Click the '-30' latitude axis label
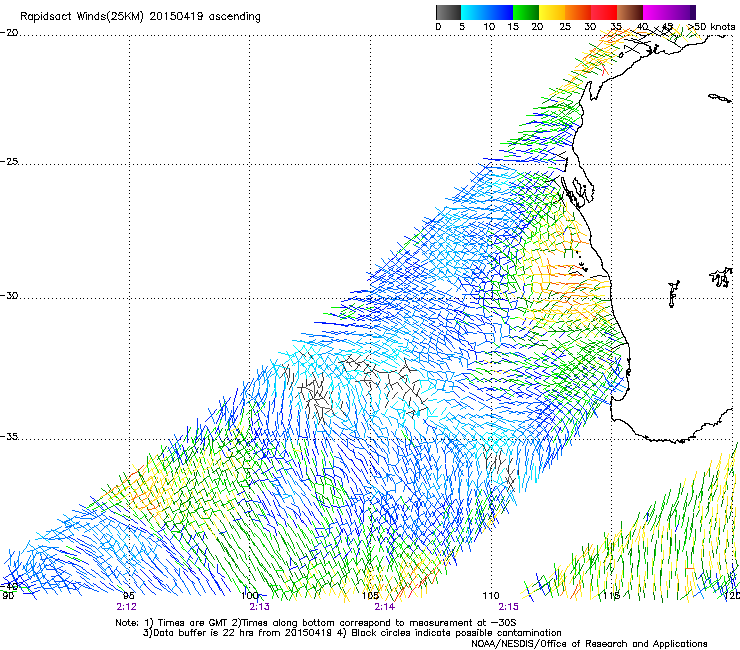The image size is (740, 650). pos(9,295)
